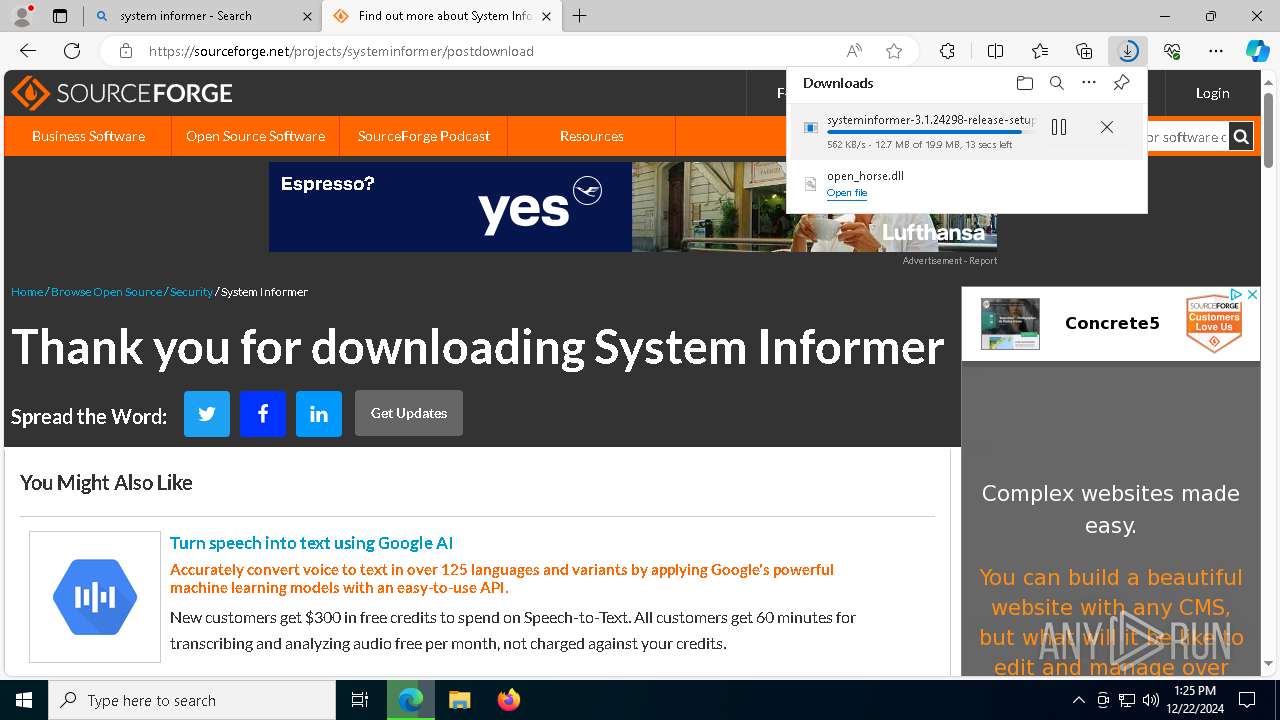Click the browser Back arrow
Viewport: 1280px width, 720px height.
(28, 51)
